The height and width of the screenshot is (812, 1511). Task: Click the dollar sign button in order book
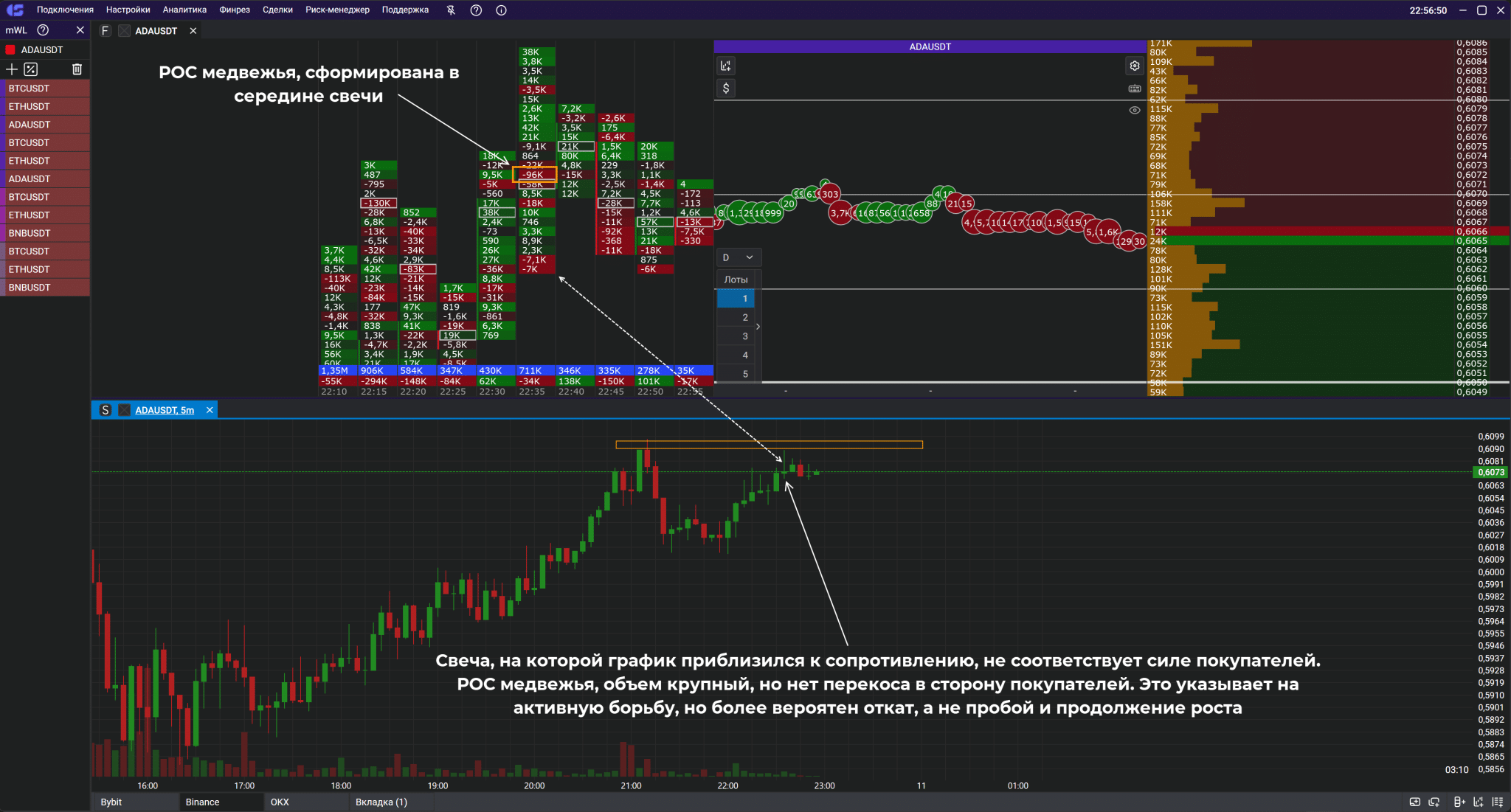(x=726, y=89)
